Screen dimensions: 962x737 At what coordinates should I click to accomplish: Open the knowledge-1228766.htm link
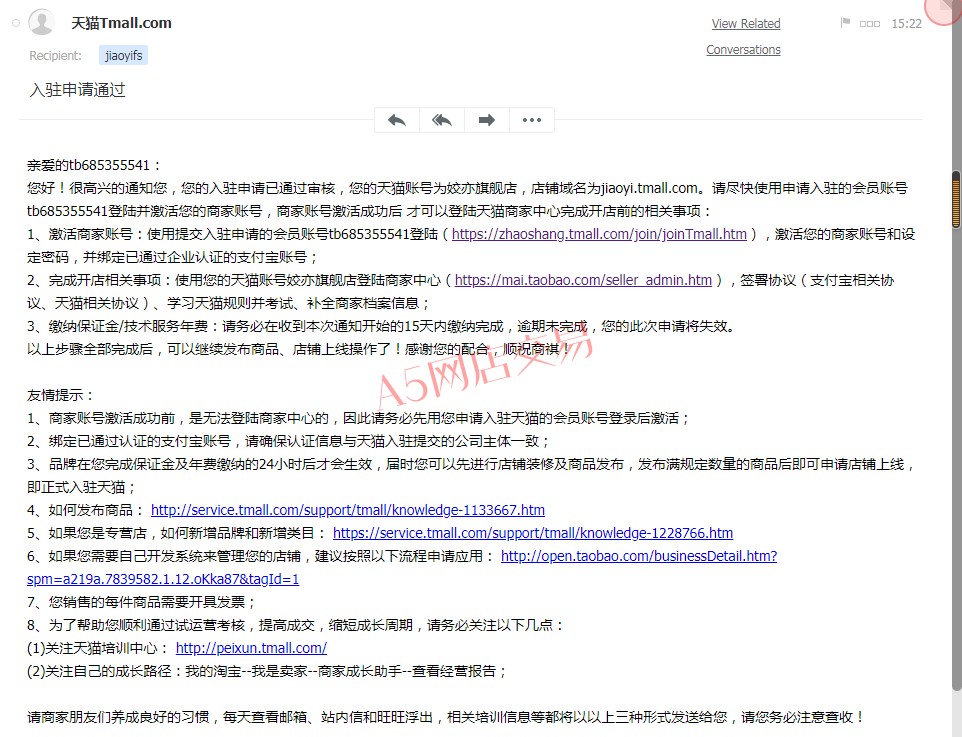click(x=533, y=533)
